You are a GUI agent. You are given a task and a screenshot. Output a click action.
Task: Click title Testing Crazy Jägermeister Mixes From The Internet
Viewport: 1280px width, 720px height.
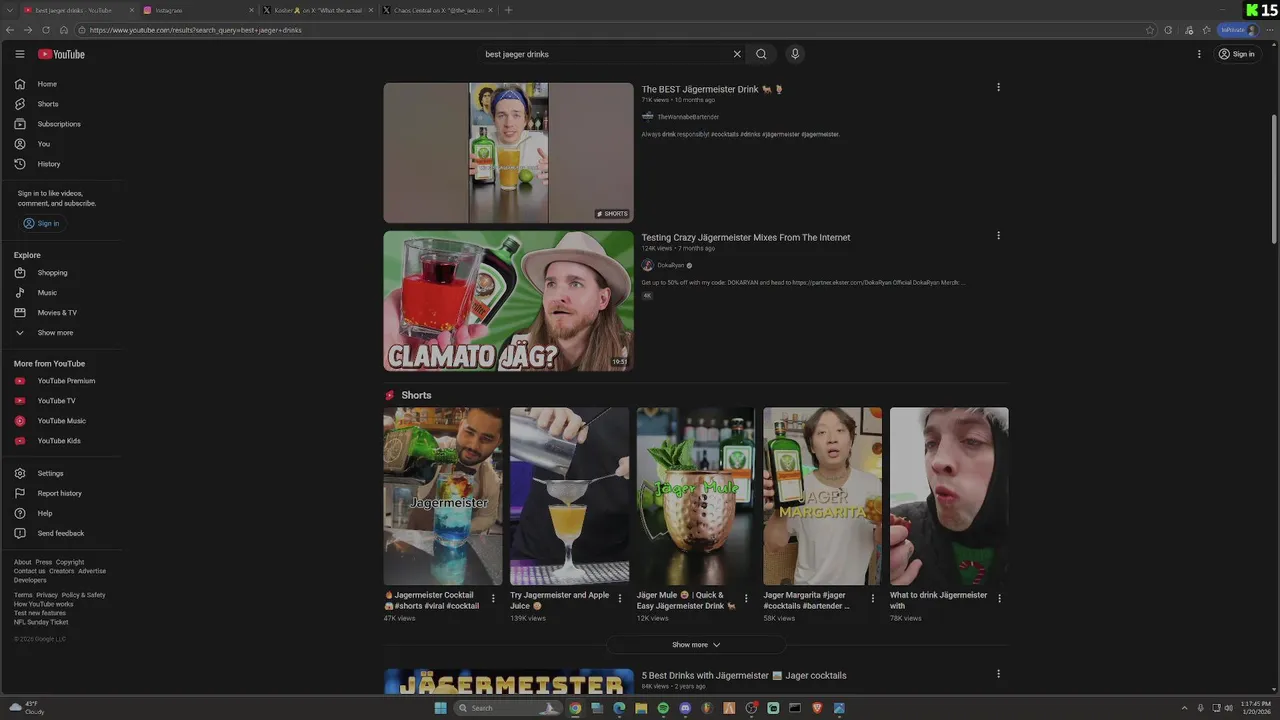[746, 238]
